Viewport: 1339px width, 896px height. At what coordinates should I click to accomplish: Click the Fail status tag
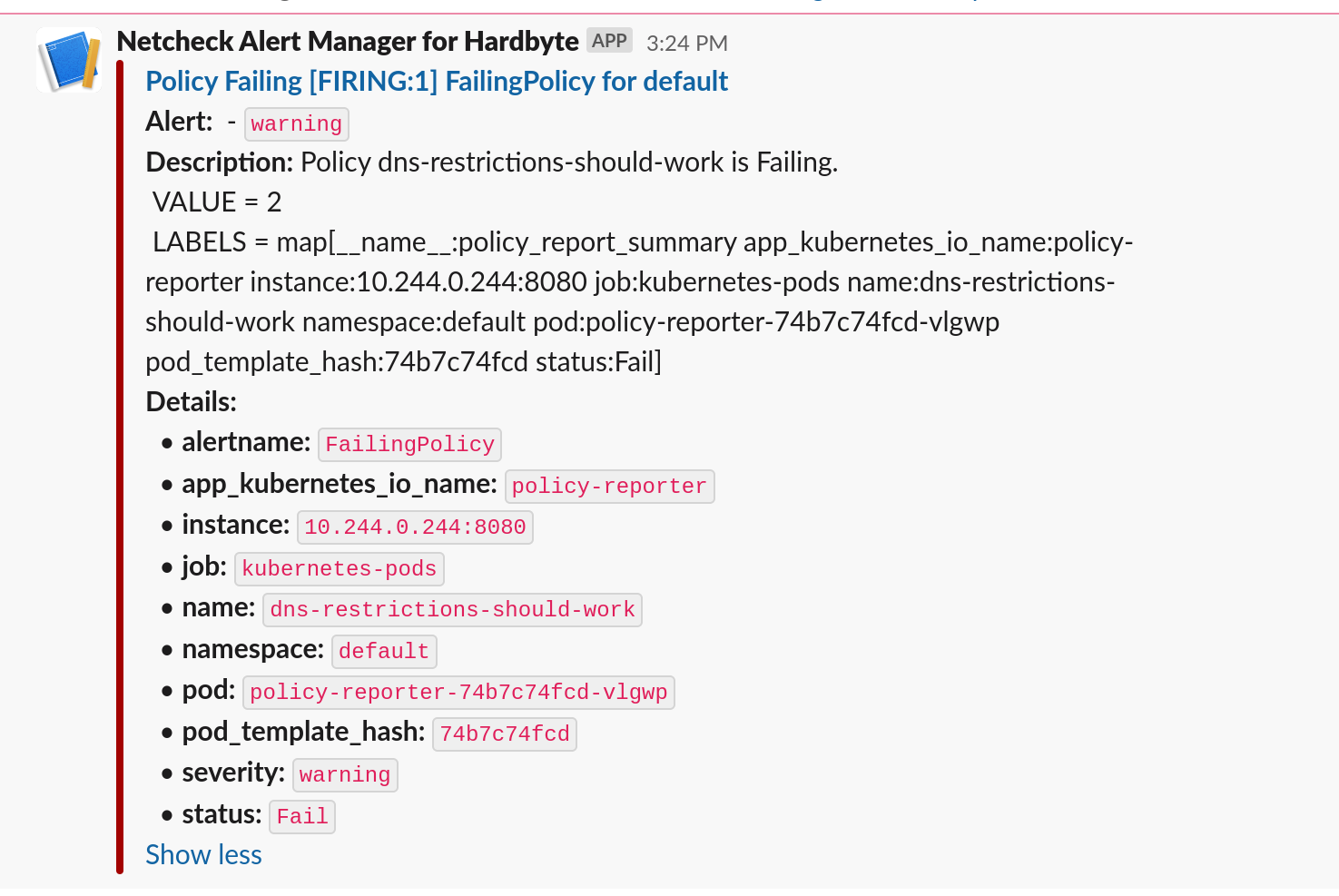[x=302, y=817]
